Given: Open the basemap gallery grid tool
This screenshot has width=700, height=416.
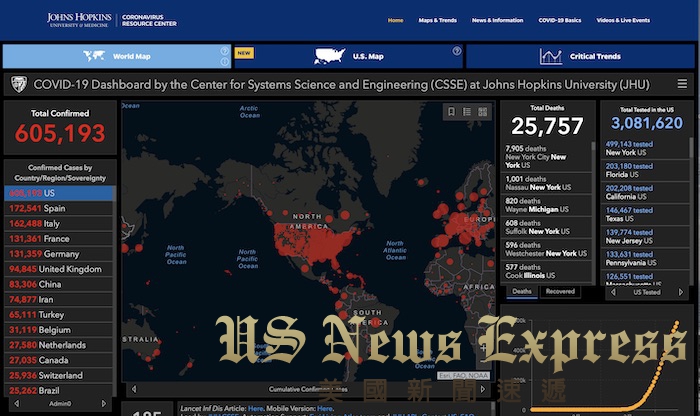Looking at the screenshot, I should [x=483, y=112].
